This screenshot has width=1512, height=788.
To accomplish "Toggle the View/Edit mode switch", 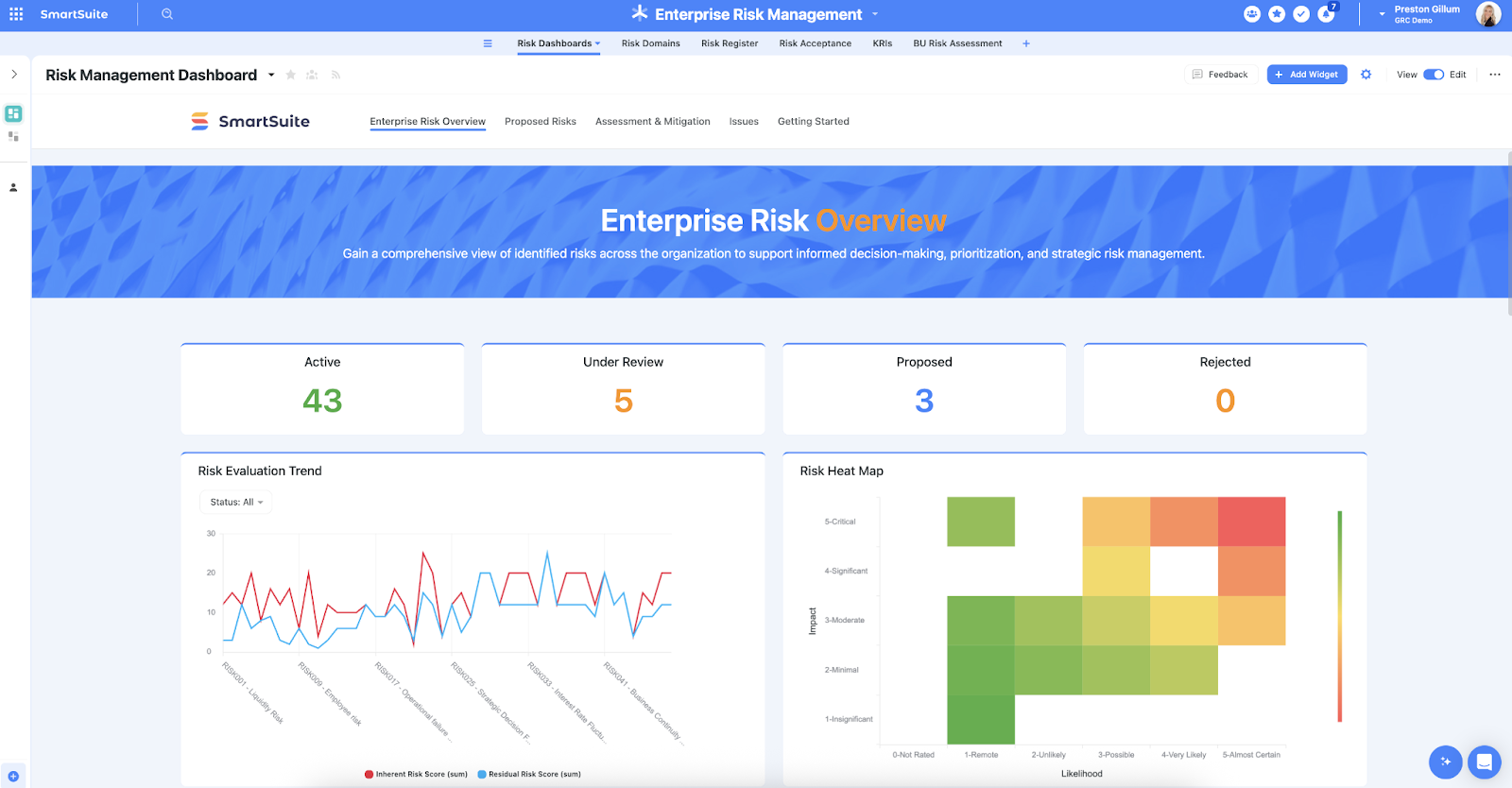I will click(x=1433, y=75).
